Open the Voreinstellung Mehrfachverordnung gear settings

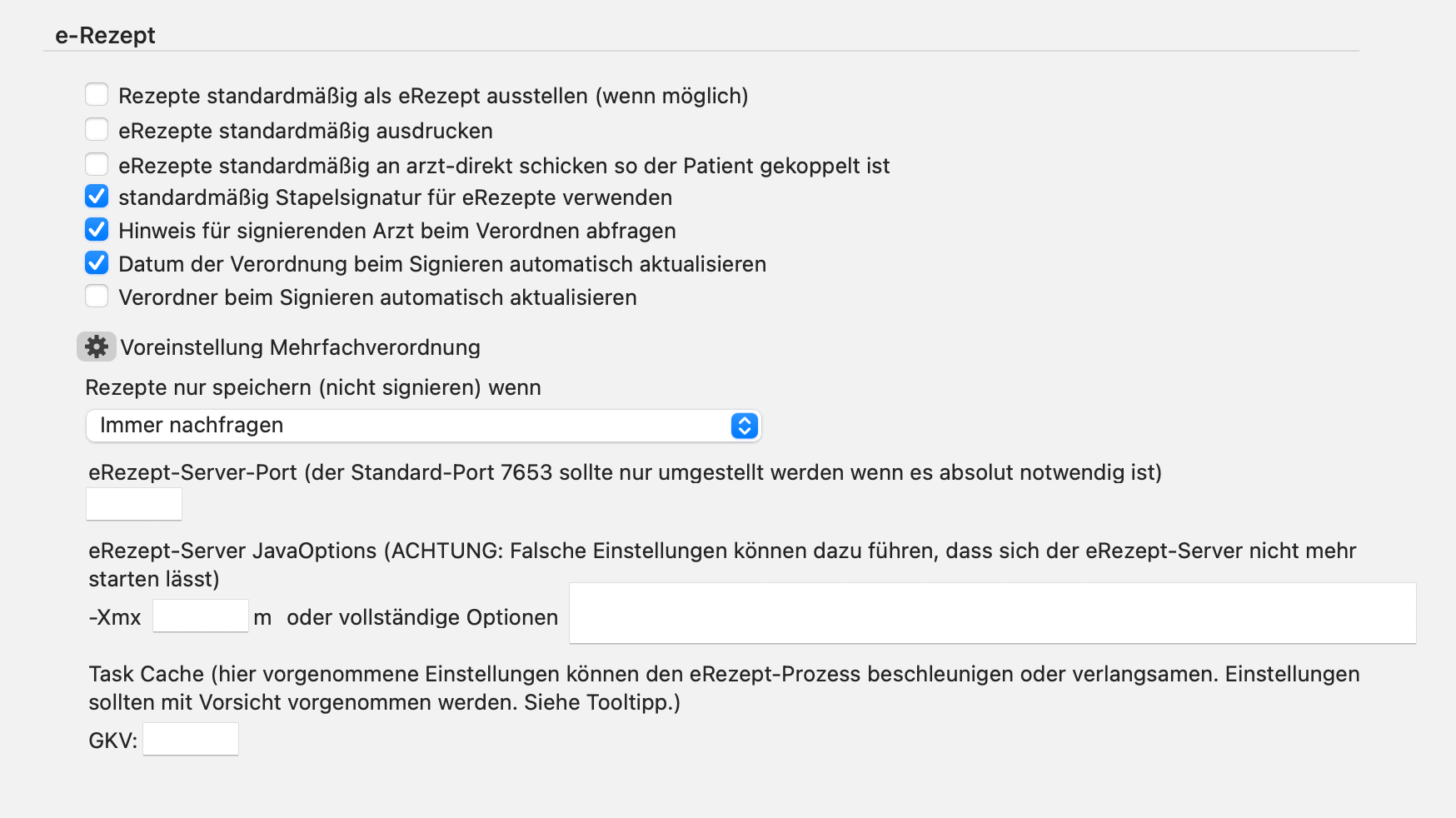coord(97,347)
